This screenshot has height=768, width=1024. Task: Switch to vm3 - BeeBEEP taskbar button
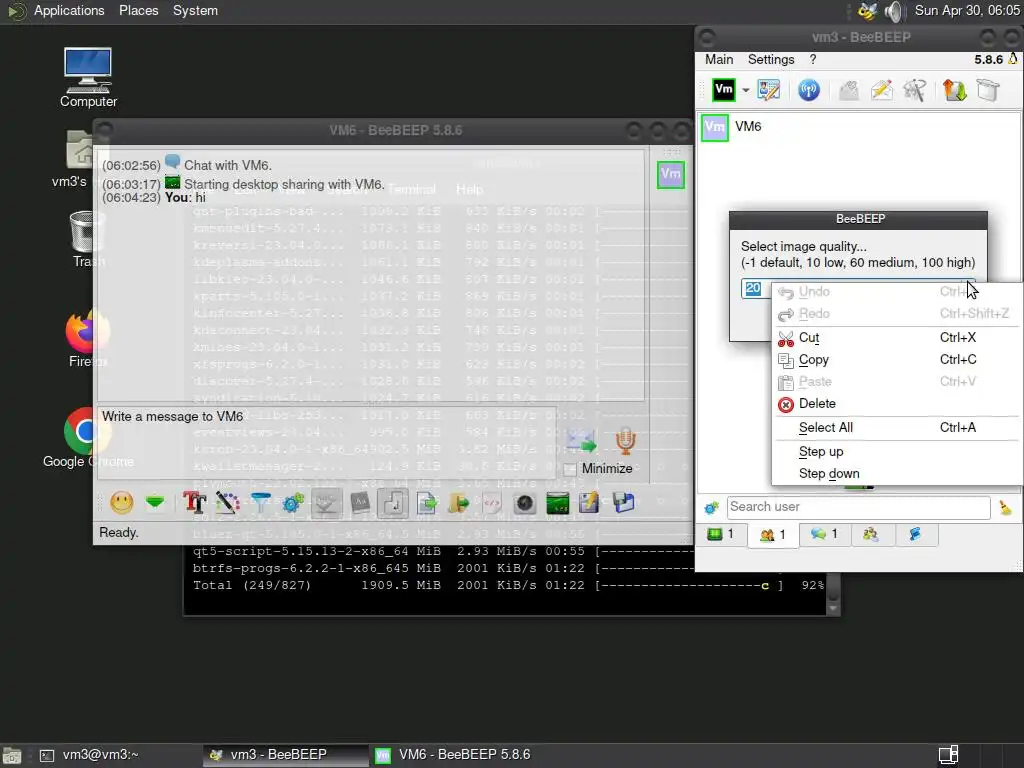click(285, 755)
